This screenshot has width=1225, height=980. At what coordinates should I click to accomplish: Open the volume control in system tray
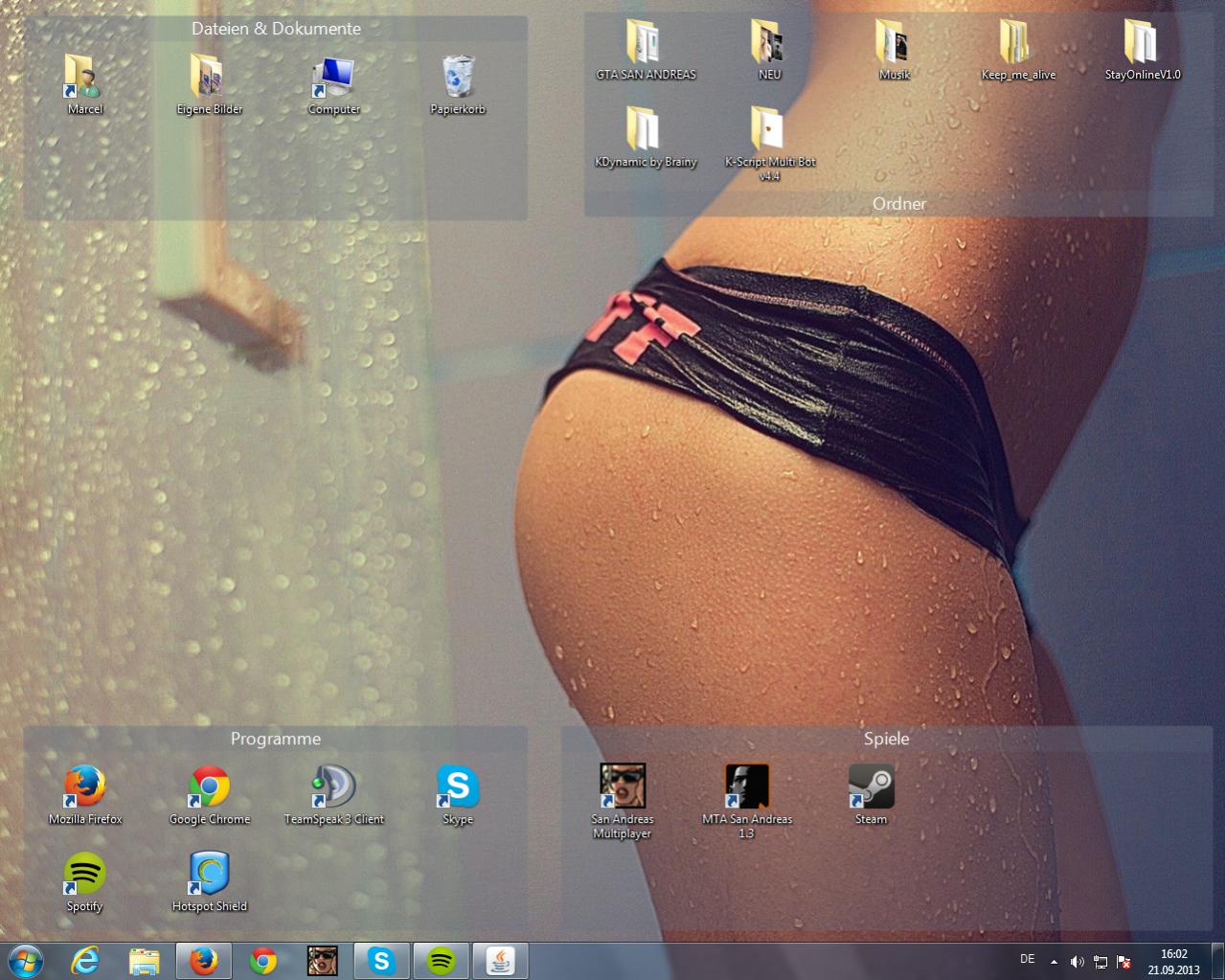[x=1077, y=961]
